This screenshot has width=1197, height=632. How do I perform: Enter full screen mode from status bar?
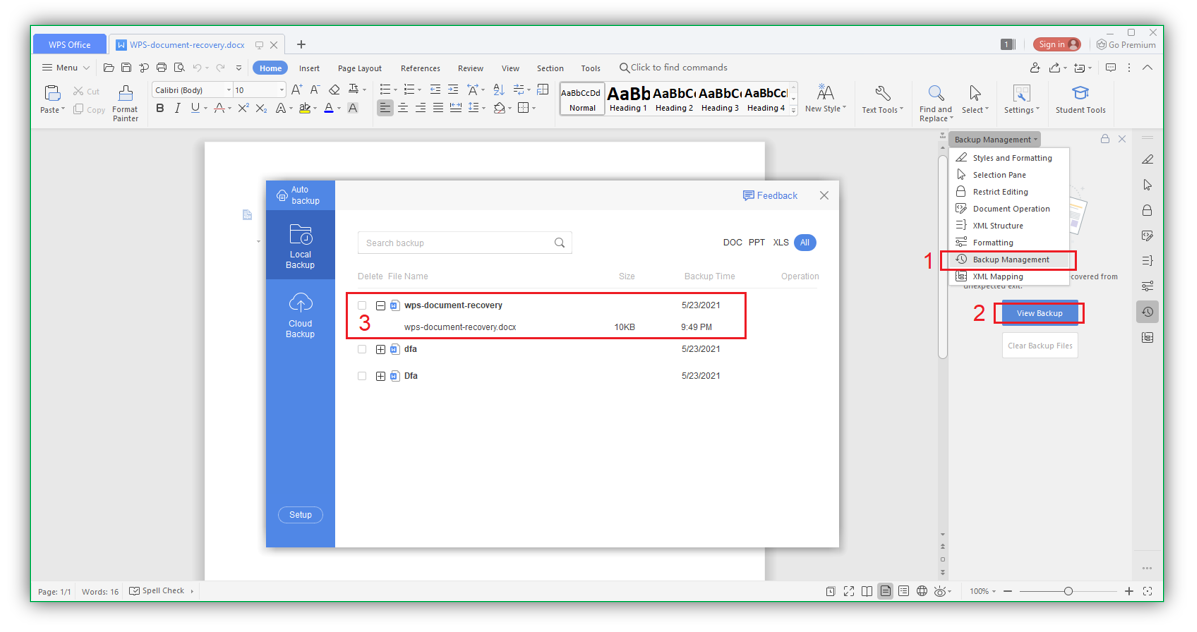pyautogui.click(x=847, y=591)
